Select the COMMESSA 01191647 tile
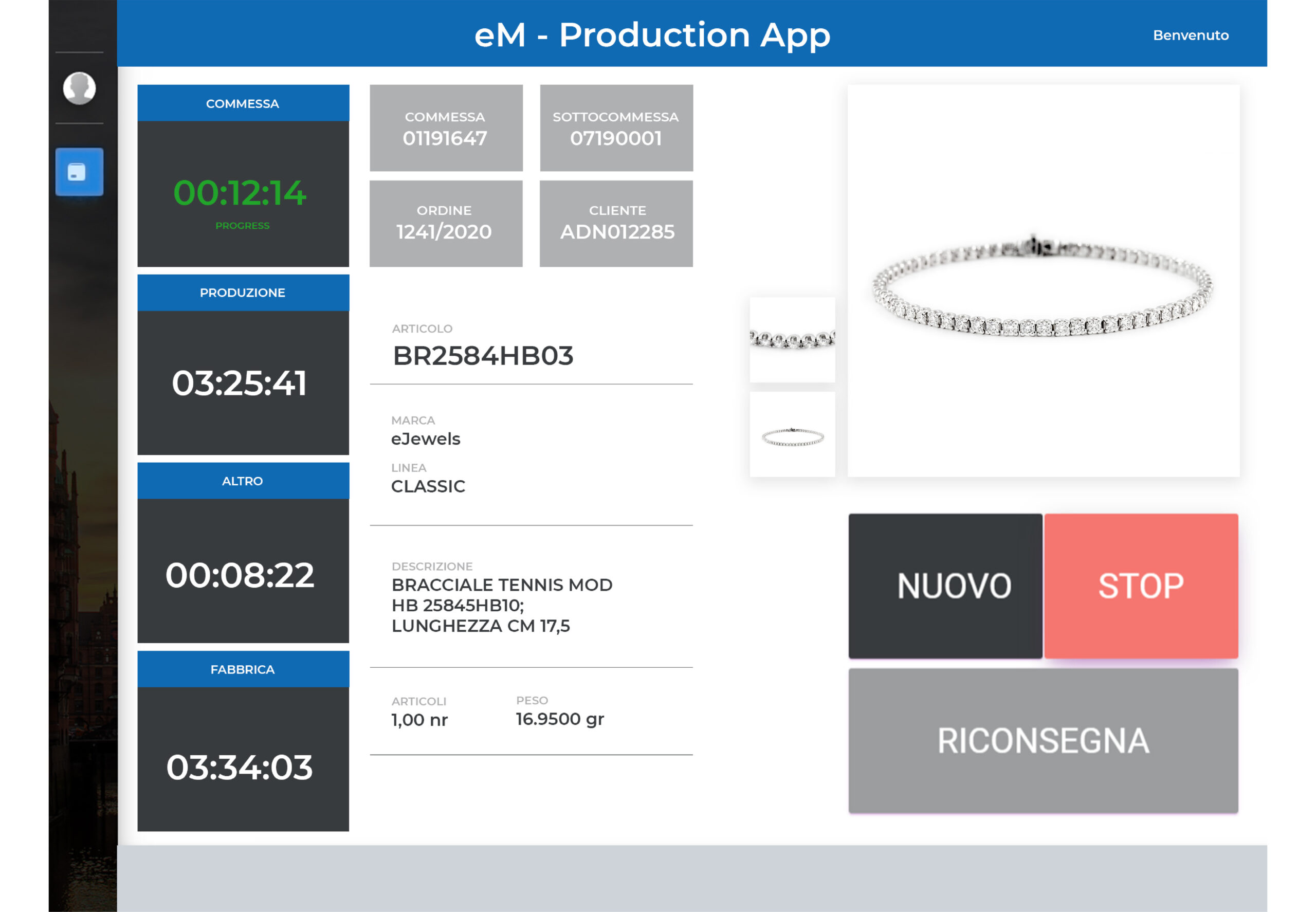1316x912 pixels. [446, 128]
